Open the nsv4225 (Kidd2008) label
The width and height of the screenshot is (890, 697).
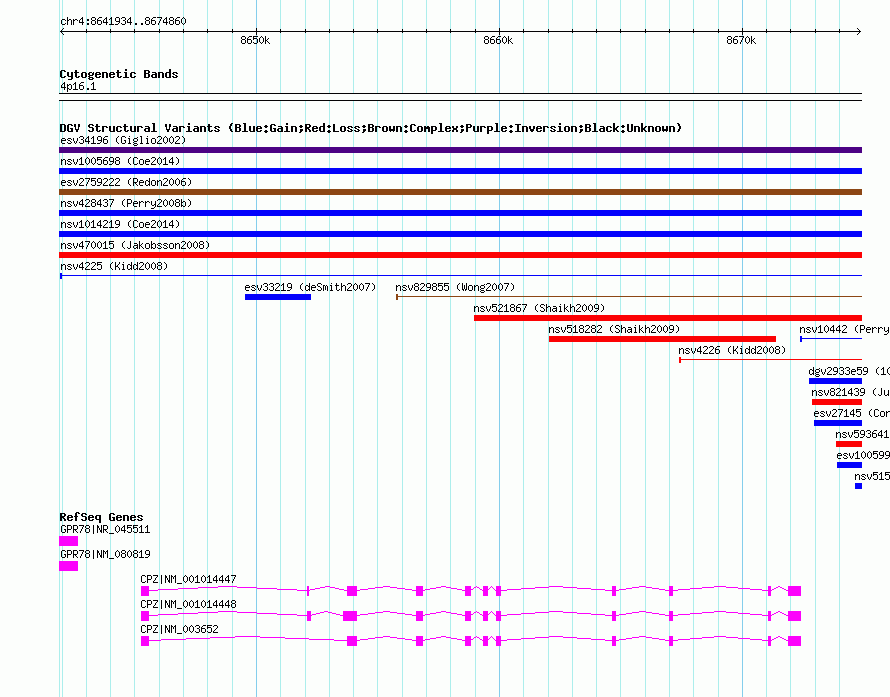114,266
